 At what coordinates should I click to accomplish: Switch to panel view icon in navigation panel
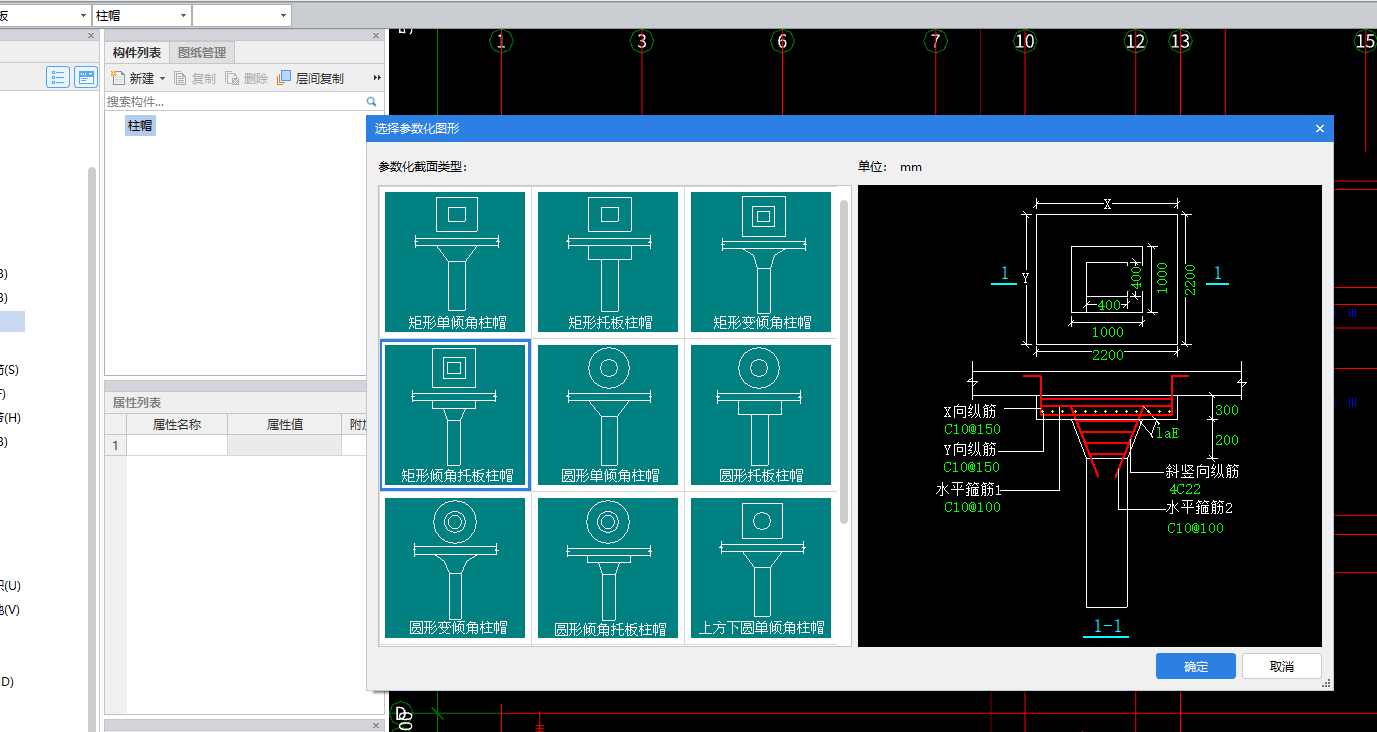(86, 77)
